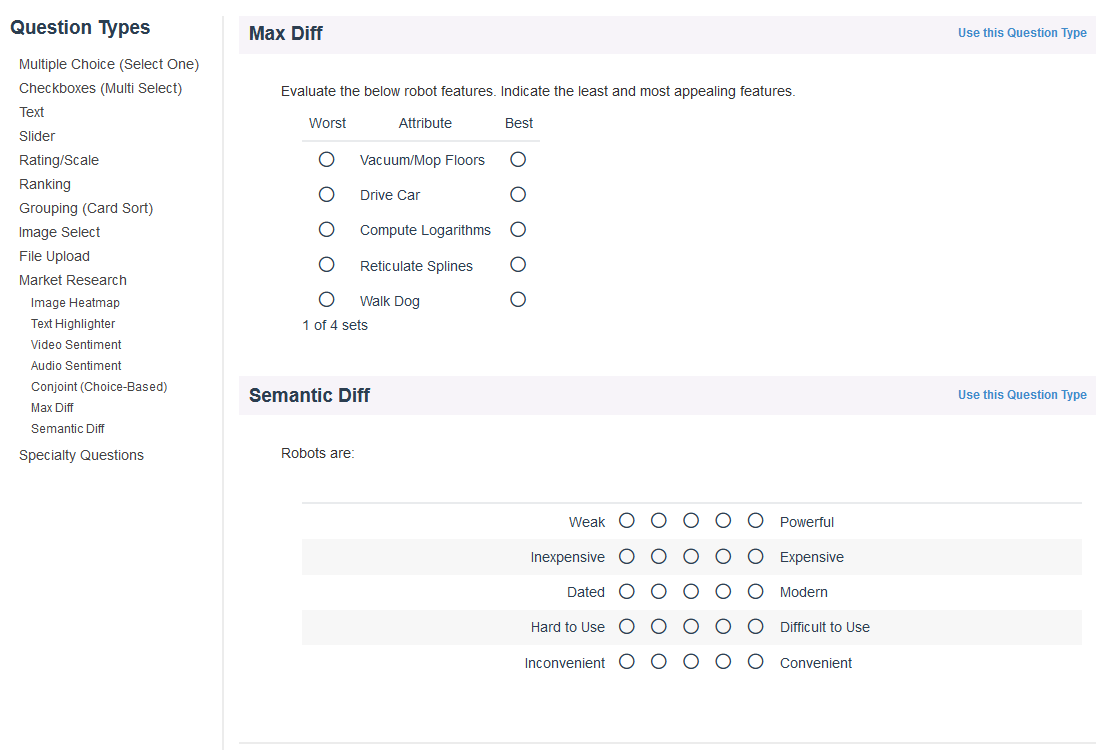Mark Vacuum/Mop Floors as Worst
Screen dimensions: 1104x750
326,159
